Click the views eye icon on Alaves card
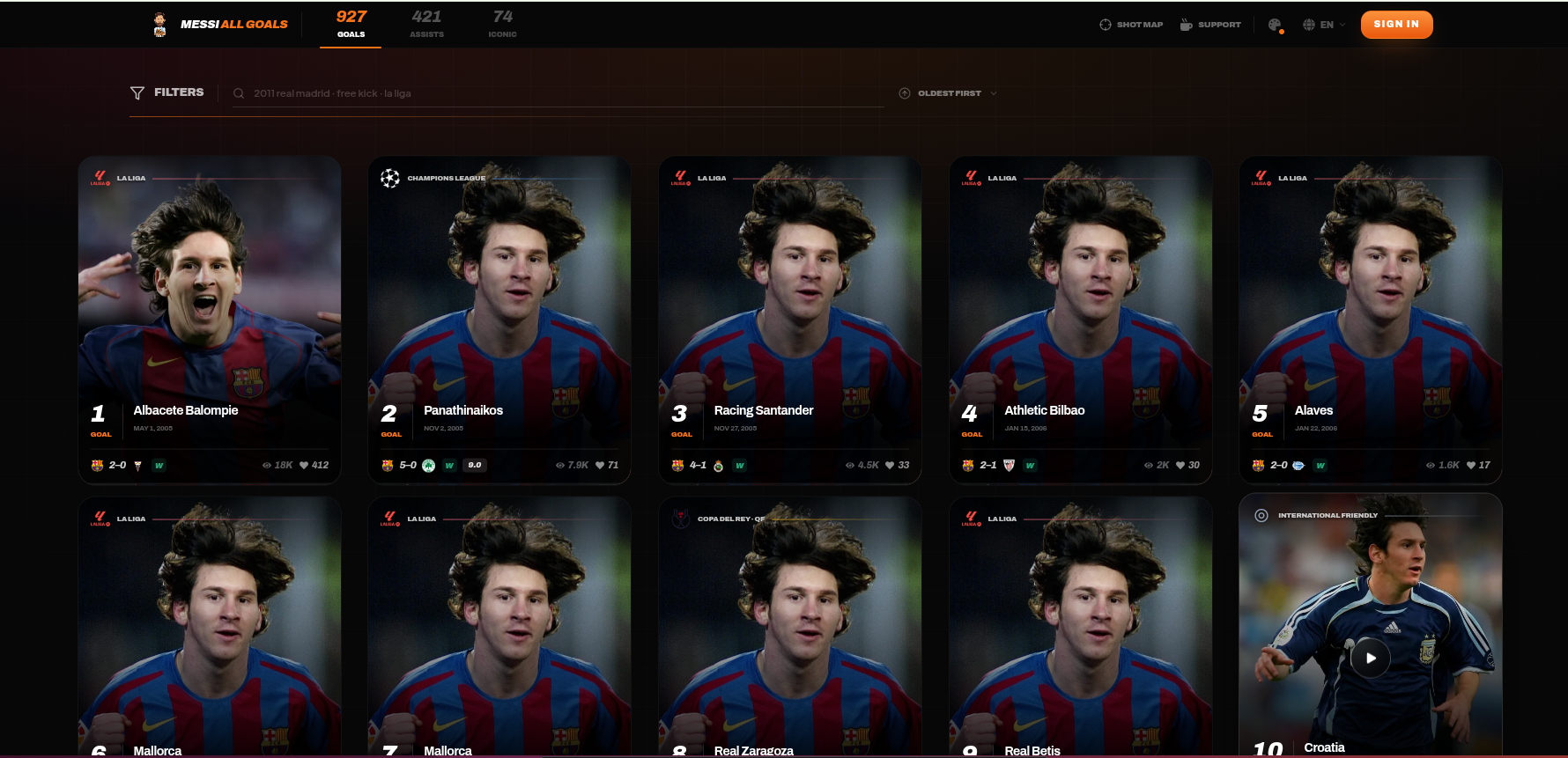This screenshot has height=758, width=1568. point(1431,466)
